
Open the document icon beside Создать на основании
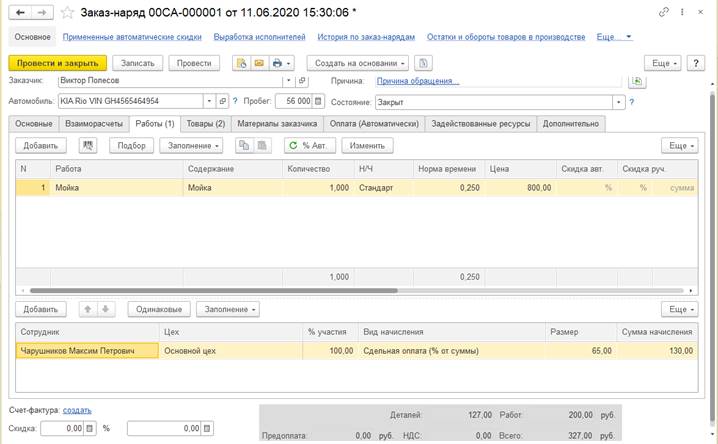[x=424, y=63]
